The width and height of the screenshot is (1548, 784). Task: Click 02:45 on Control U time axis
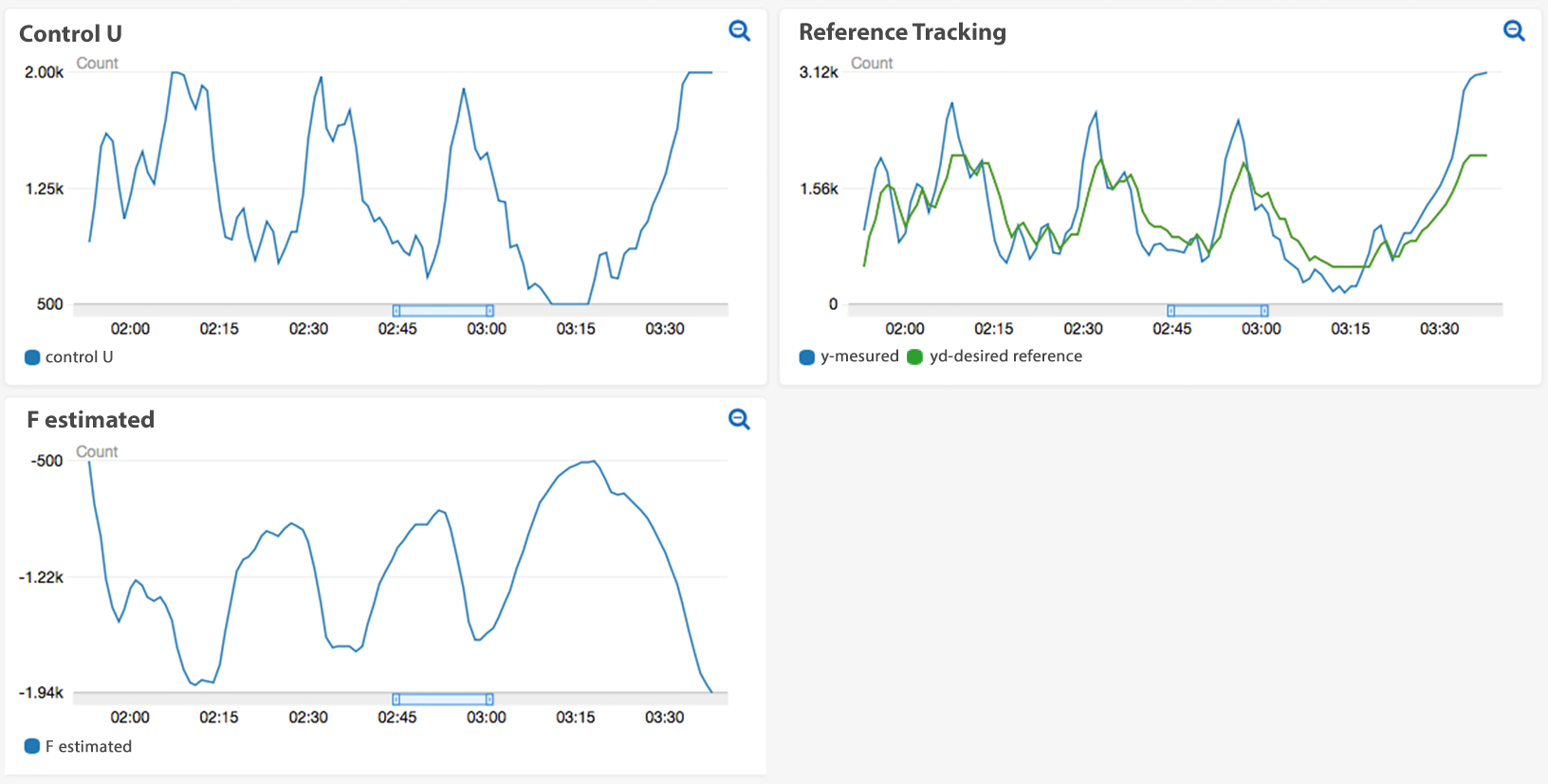tap(397, 329)
